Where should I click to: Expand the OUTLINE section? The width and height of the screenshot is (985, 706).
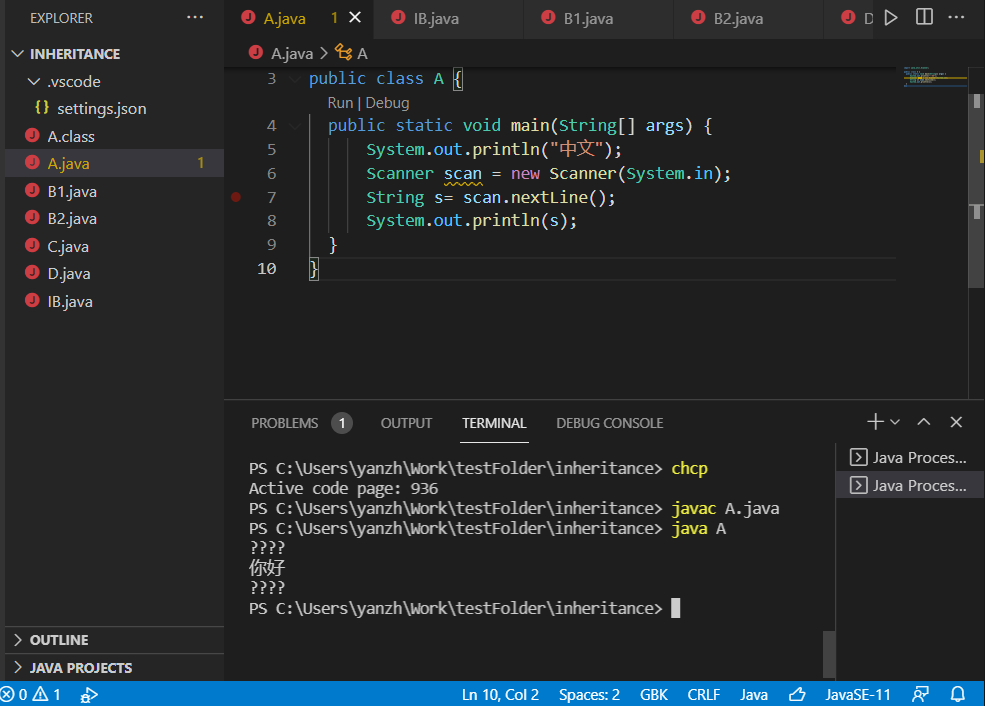coord(114,640)
